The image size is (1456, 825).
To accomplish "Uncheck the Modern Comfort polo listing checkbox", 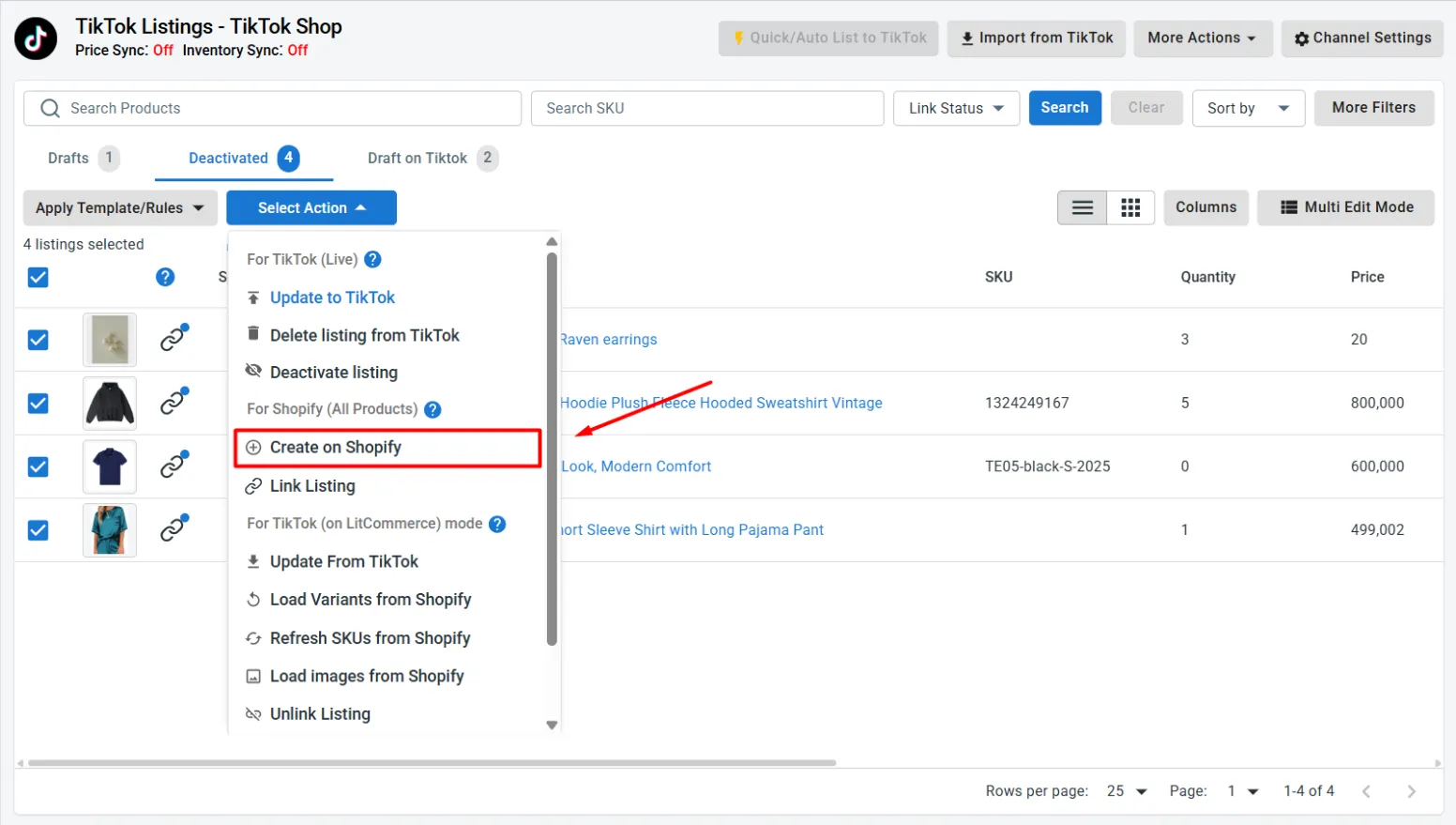I will (38, 466).
